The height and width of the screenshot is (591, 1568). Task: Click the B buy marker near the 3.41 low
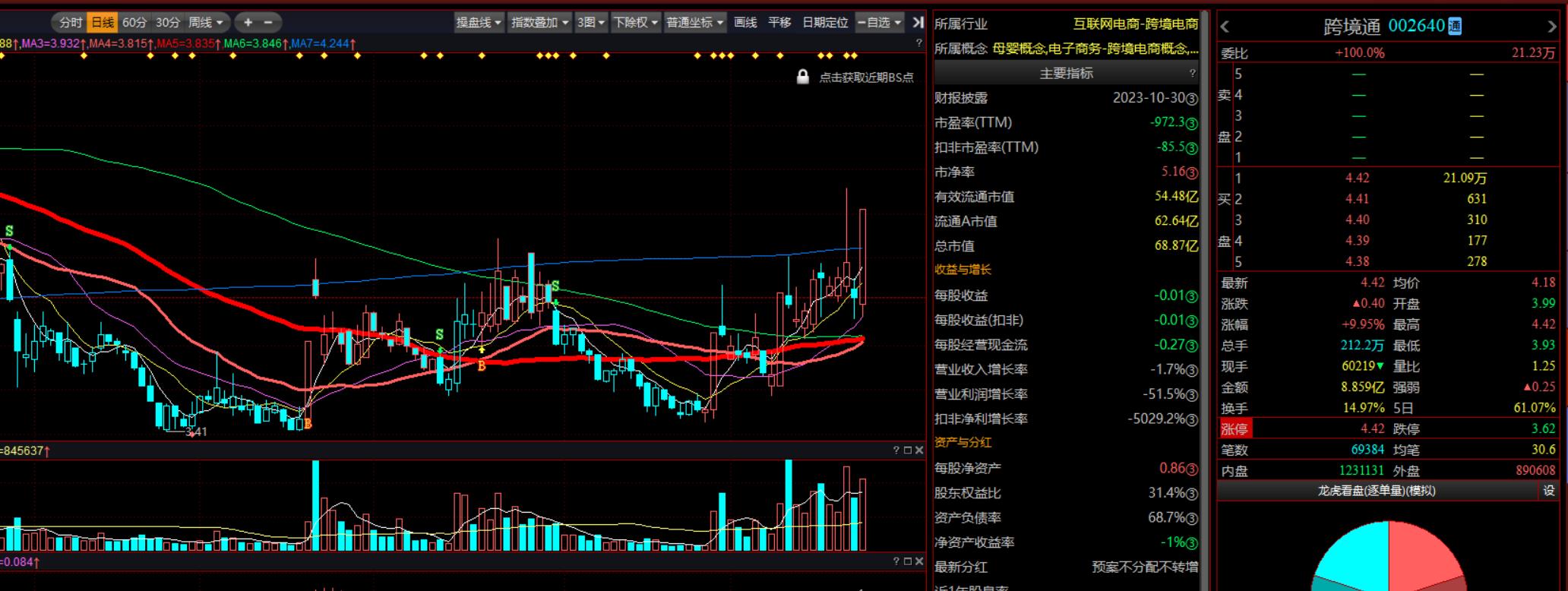click(308, 424)
